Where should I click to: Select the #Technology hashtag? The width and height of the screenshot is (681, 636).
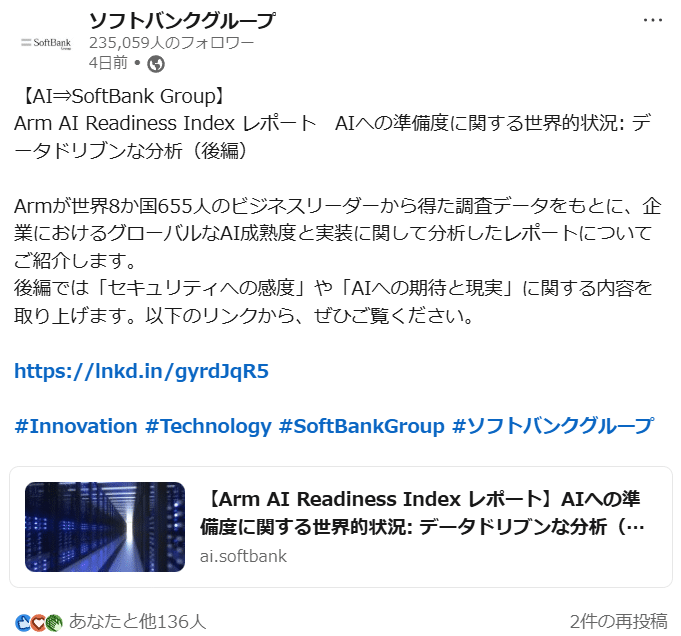point(208,426)
